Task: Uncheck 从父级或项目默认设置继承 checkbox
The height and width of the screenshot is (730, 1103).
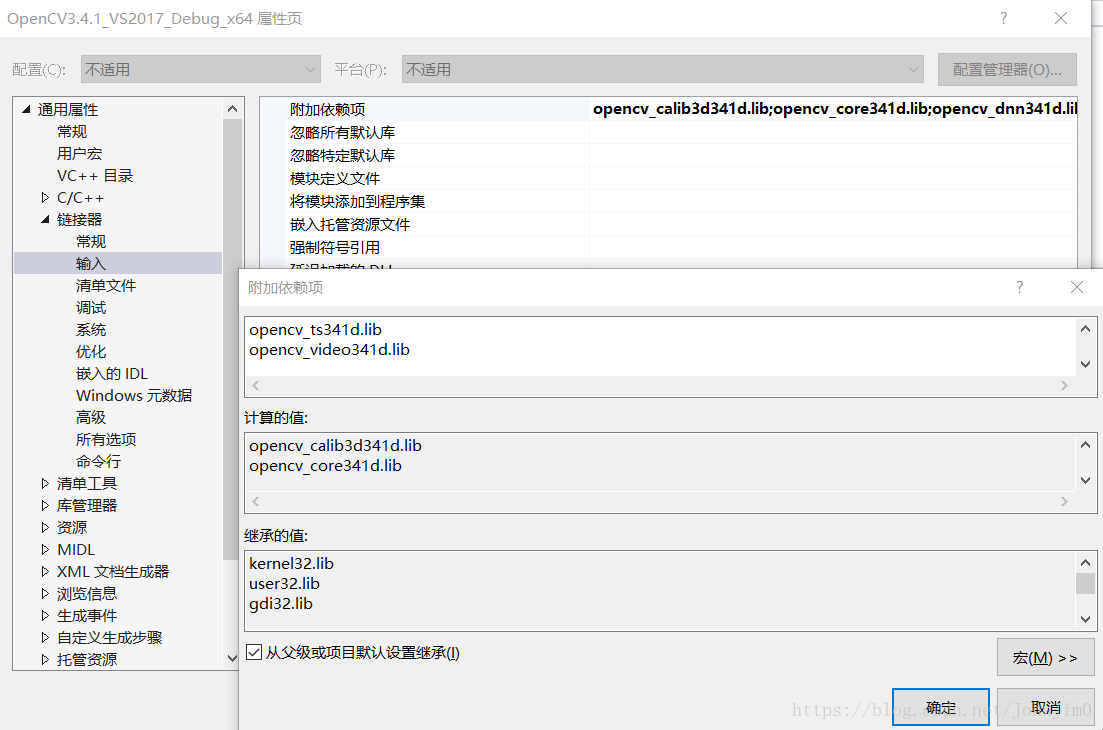Action: [x=254, y=652]
